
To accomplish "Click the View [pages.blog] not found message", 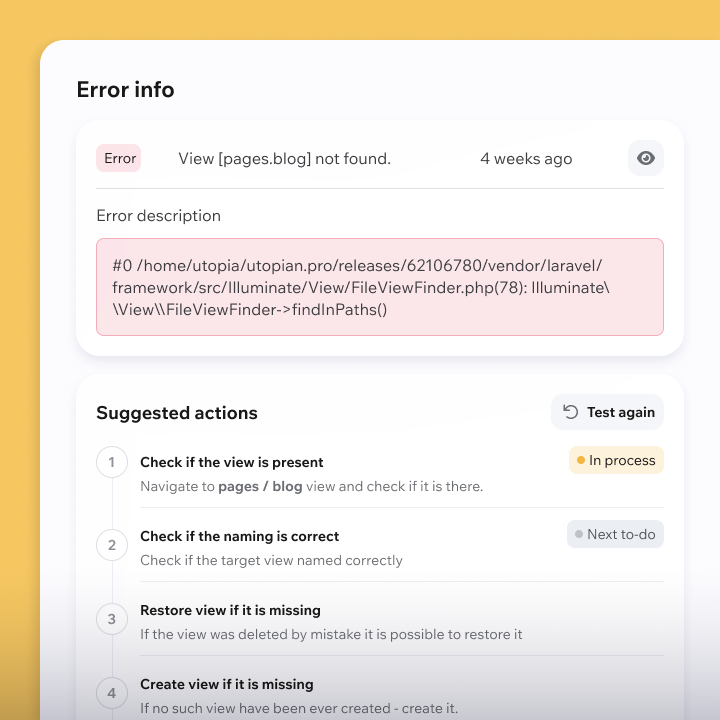I will [284, 158].
